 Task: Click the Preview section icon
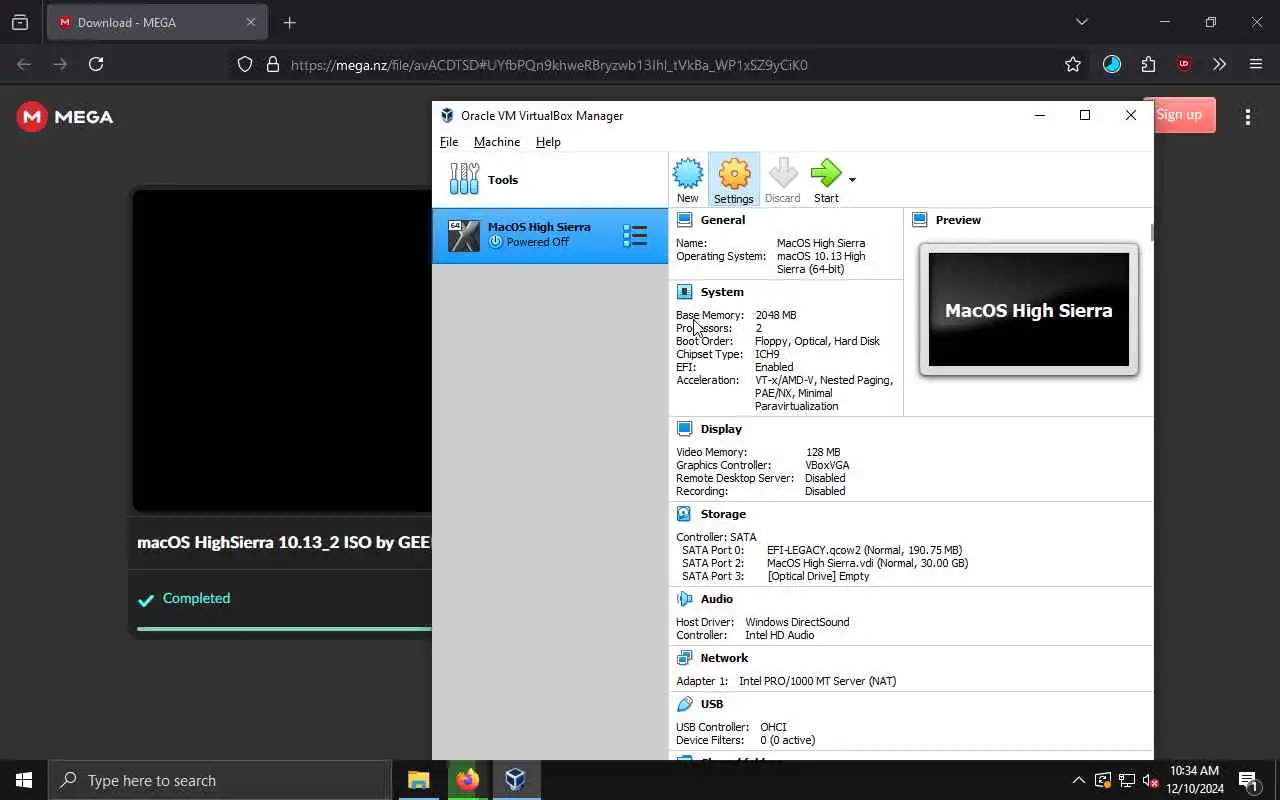919,220
